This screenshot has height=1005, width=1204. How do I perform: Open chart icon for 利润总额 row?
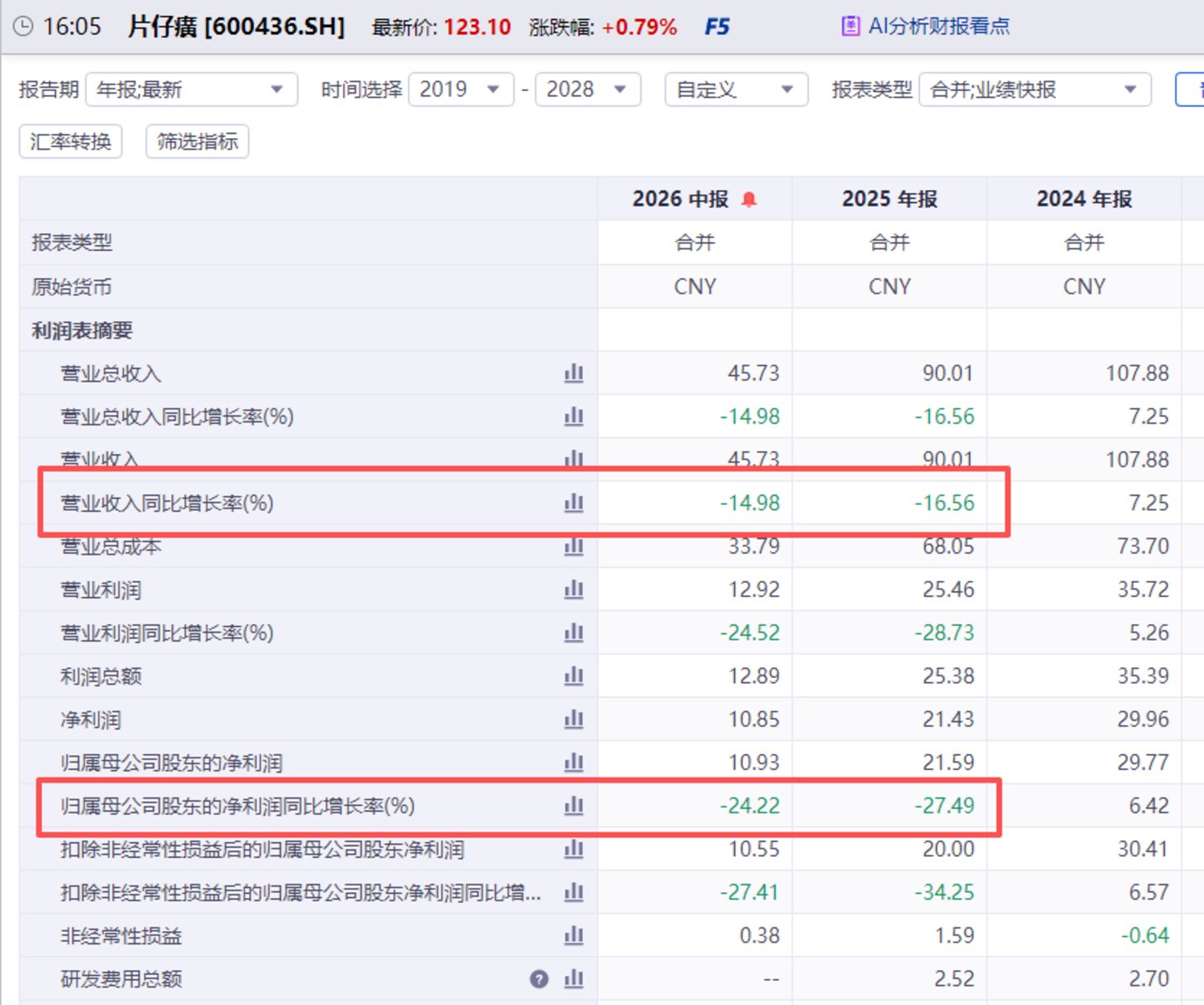pos(574,676)
